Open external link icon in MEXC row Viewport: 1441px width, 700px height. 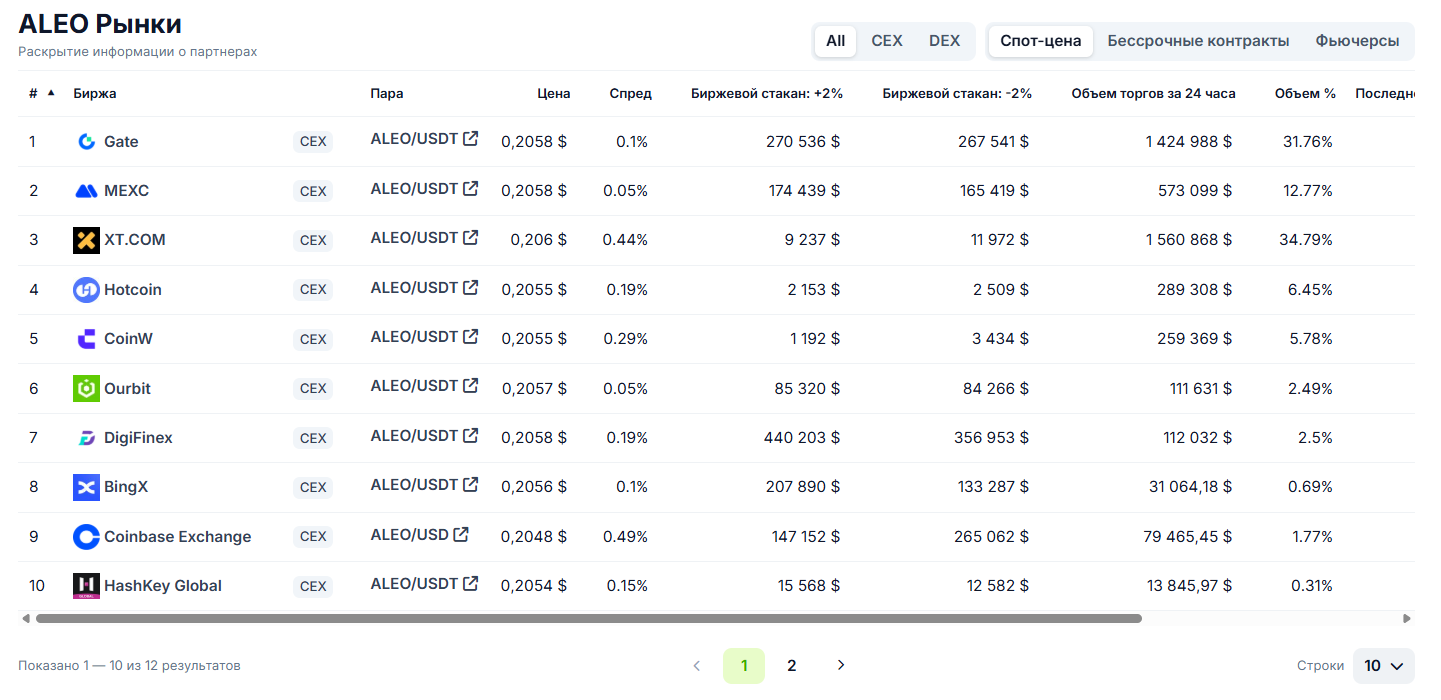(470, 188)
